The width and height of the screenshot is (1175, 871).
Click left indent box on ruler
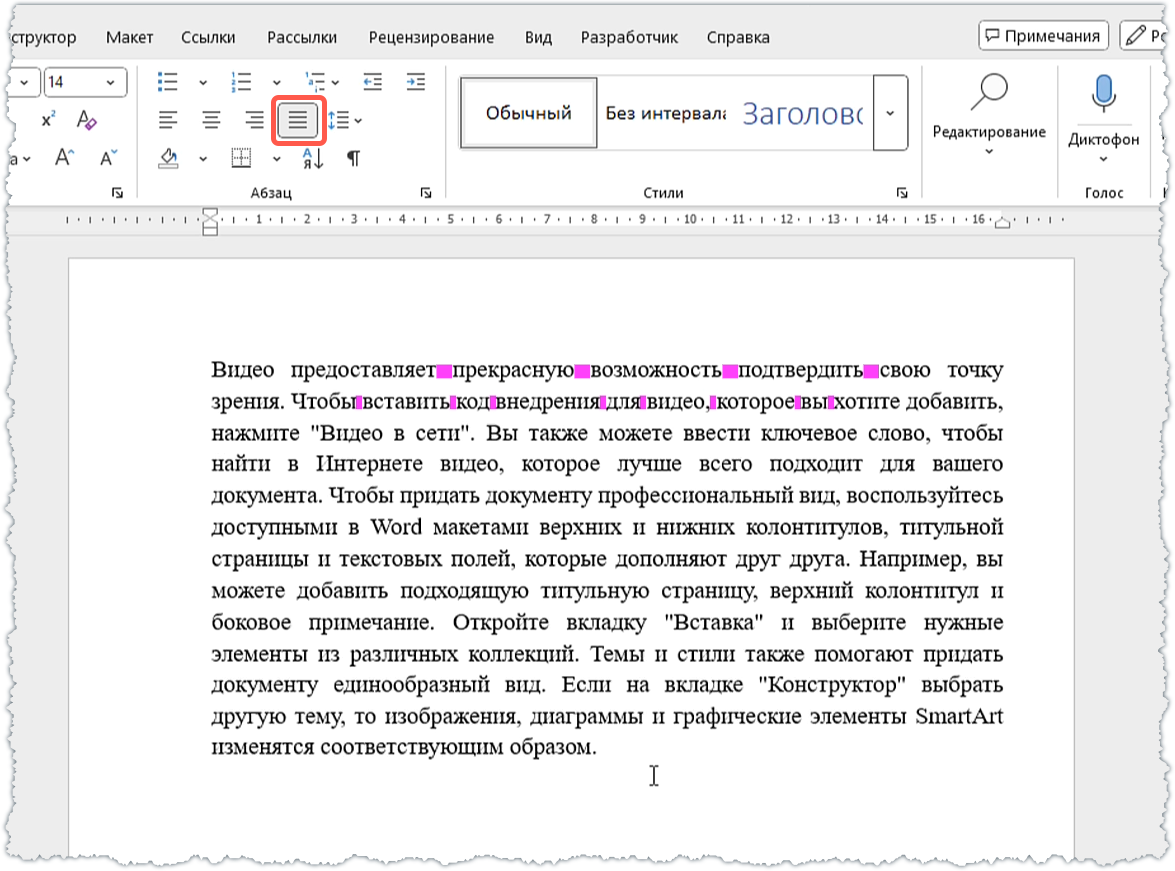(x=210, y=231)
